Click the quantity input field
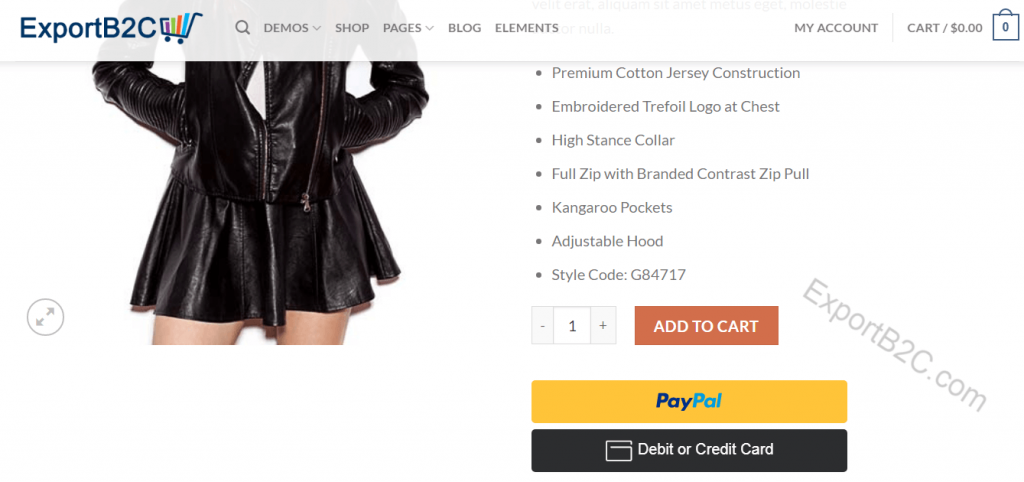Viewport: 1024px width, 482px height. click(x=572, y=325)
